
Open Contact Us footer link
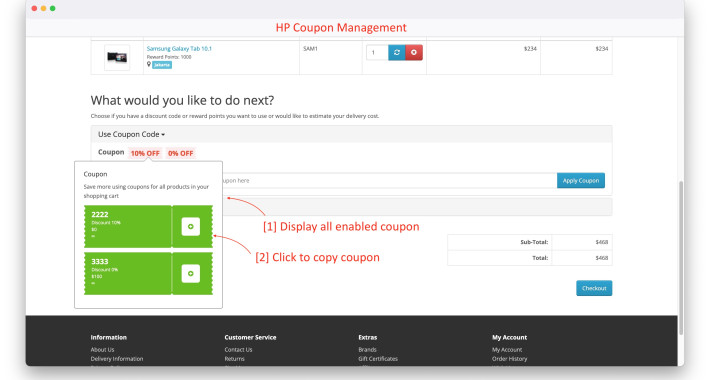(238, 350)
